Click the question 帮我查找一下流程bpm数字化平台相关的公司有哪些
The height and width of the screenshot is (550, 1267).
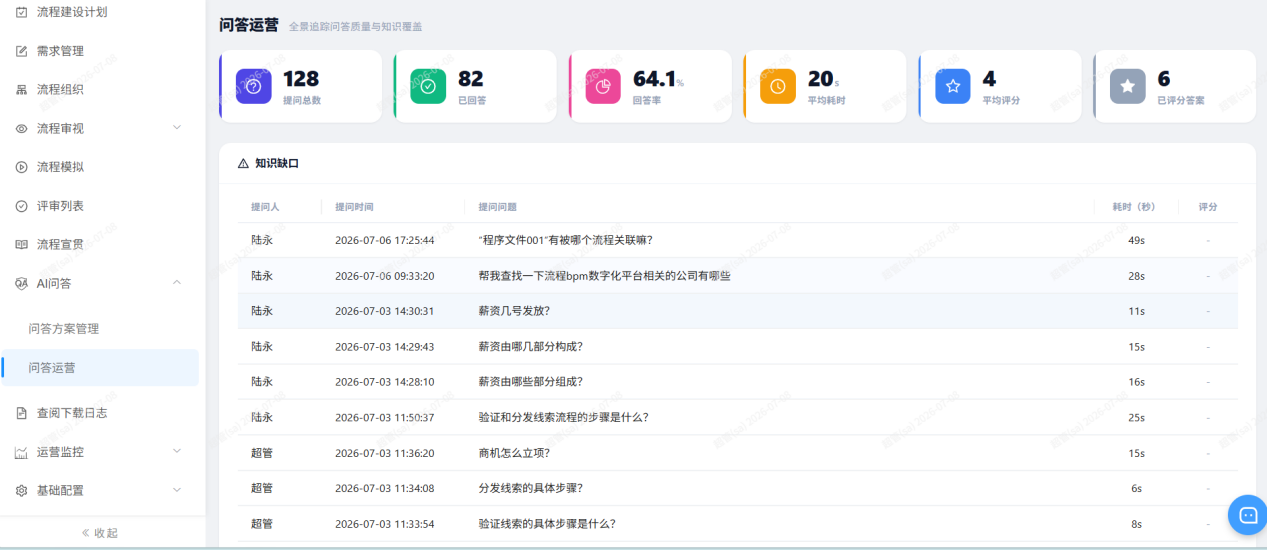(x=605, y=275)
